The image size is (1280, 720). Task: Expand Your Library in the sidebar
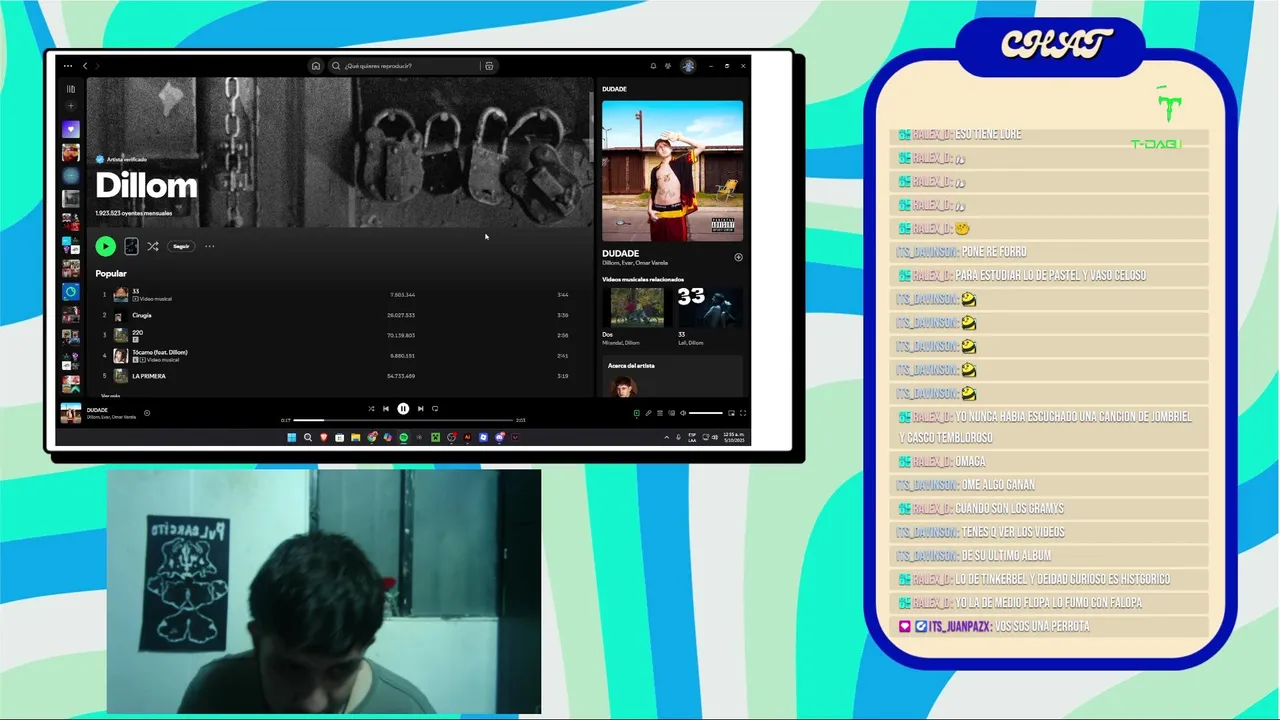tap(70, 89)
